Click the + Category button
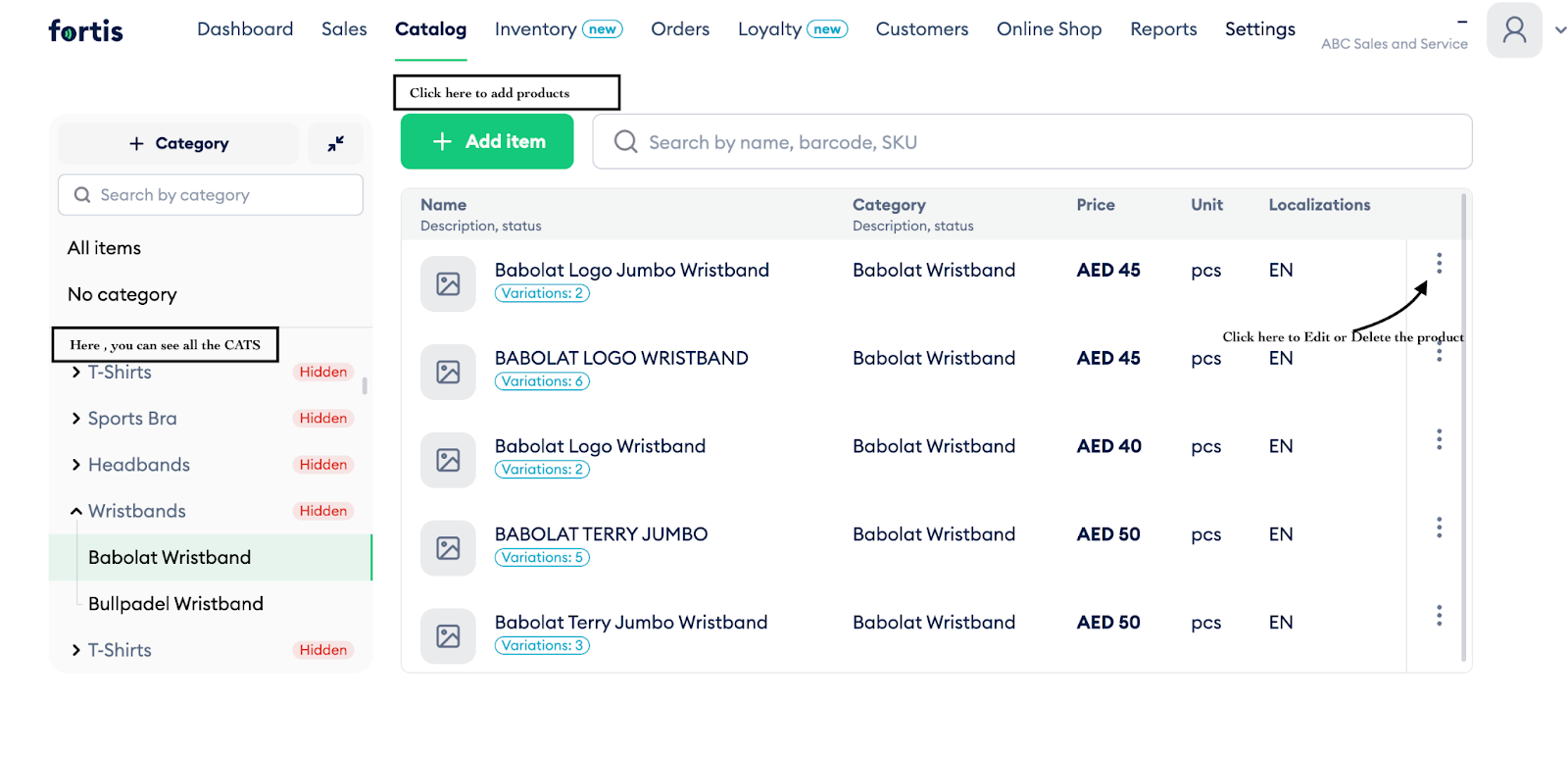The height and width of the screenshot is (757, 1568). click(178, 143)
